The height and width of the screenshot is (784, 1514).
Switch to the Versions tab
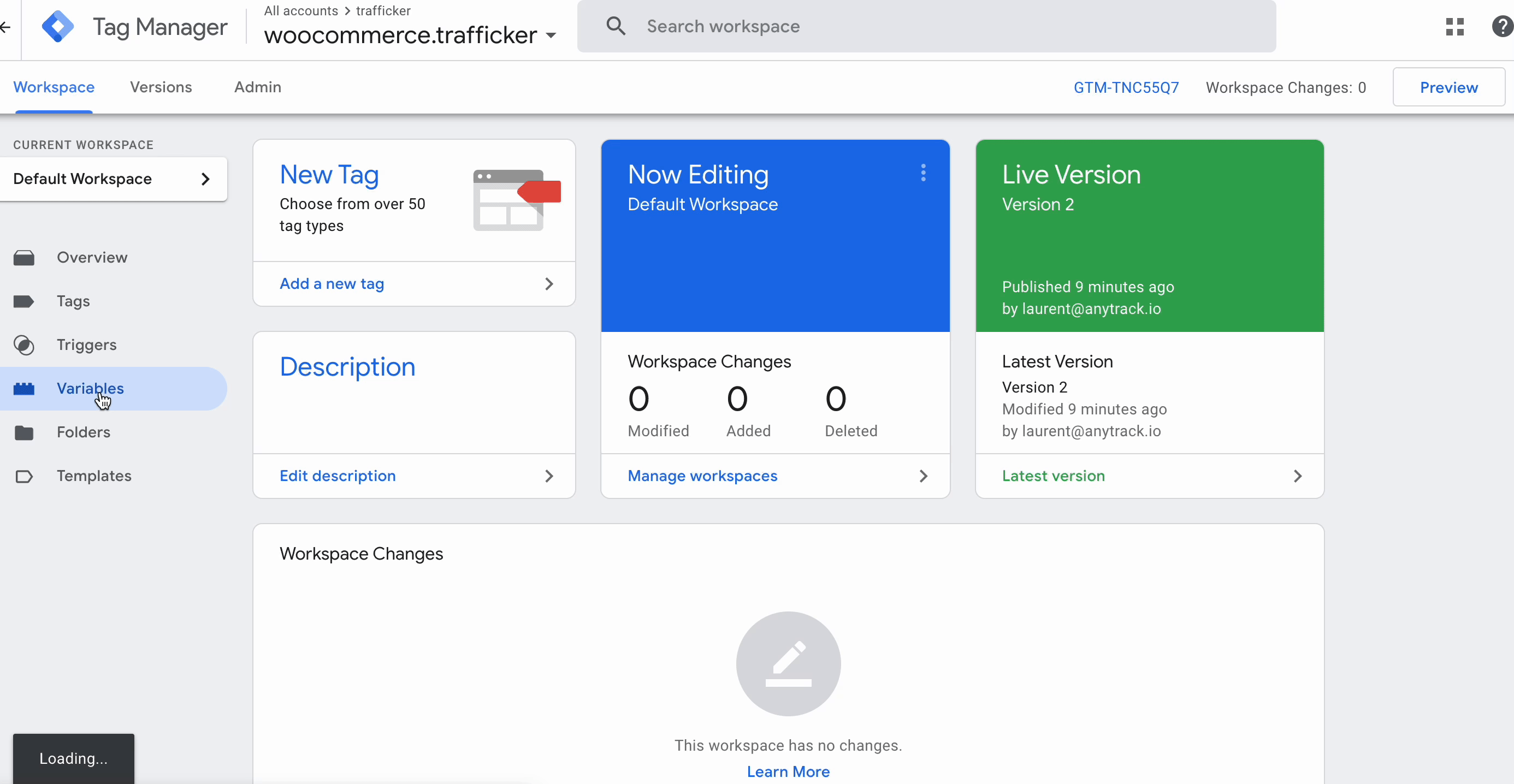click(161, 87)
